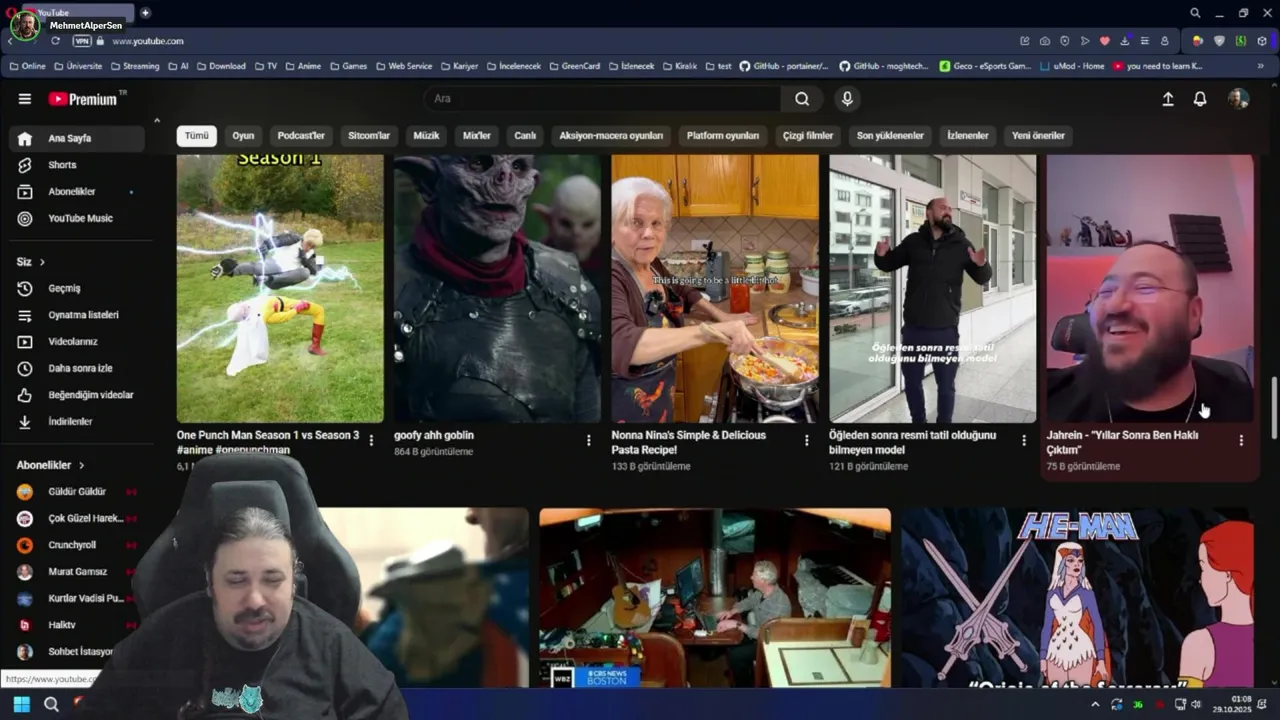Open options for One Punch Man short
Viewport: 1280px width, 720px height.
pyautogui.click(x=371, y=440)
